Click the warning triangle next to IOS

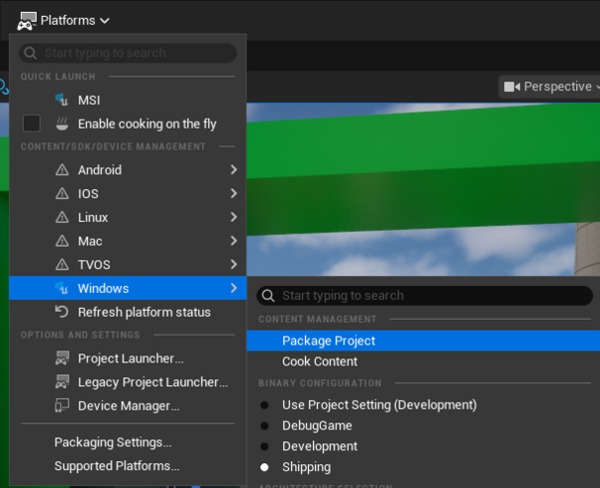(x=62, y=193)
